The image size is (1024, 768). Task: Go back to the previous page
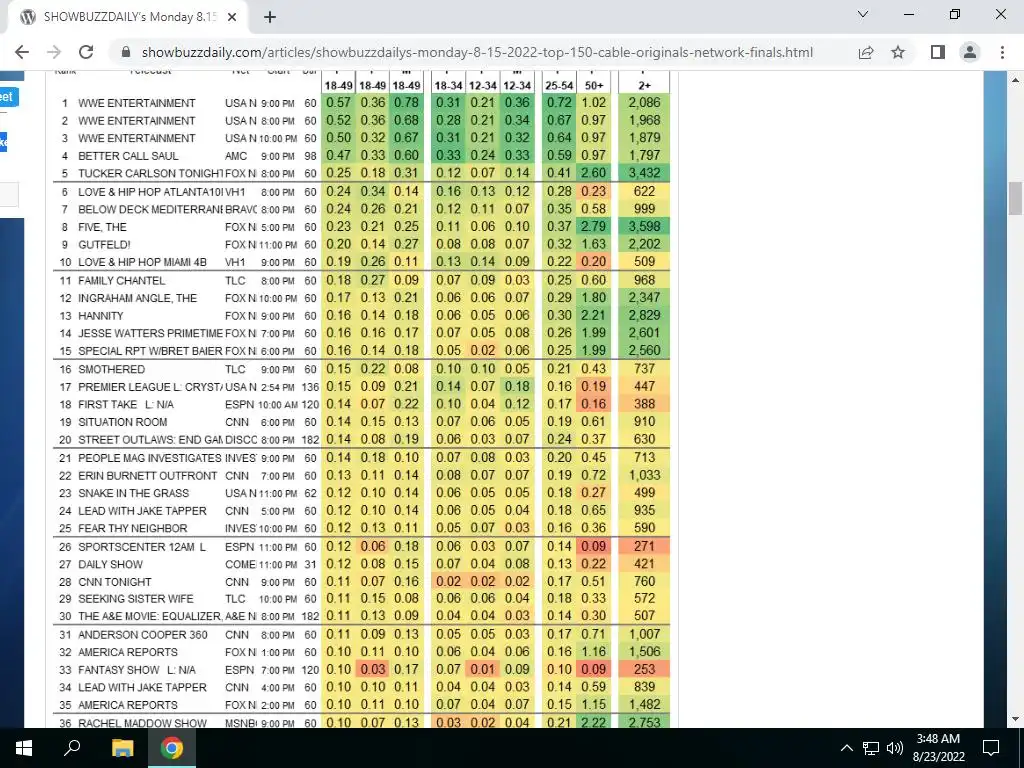click(22, 52)
